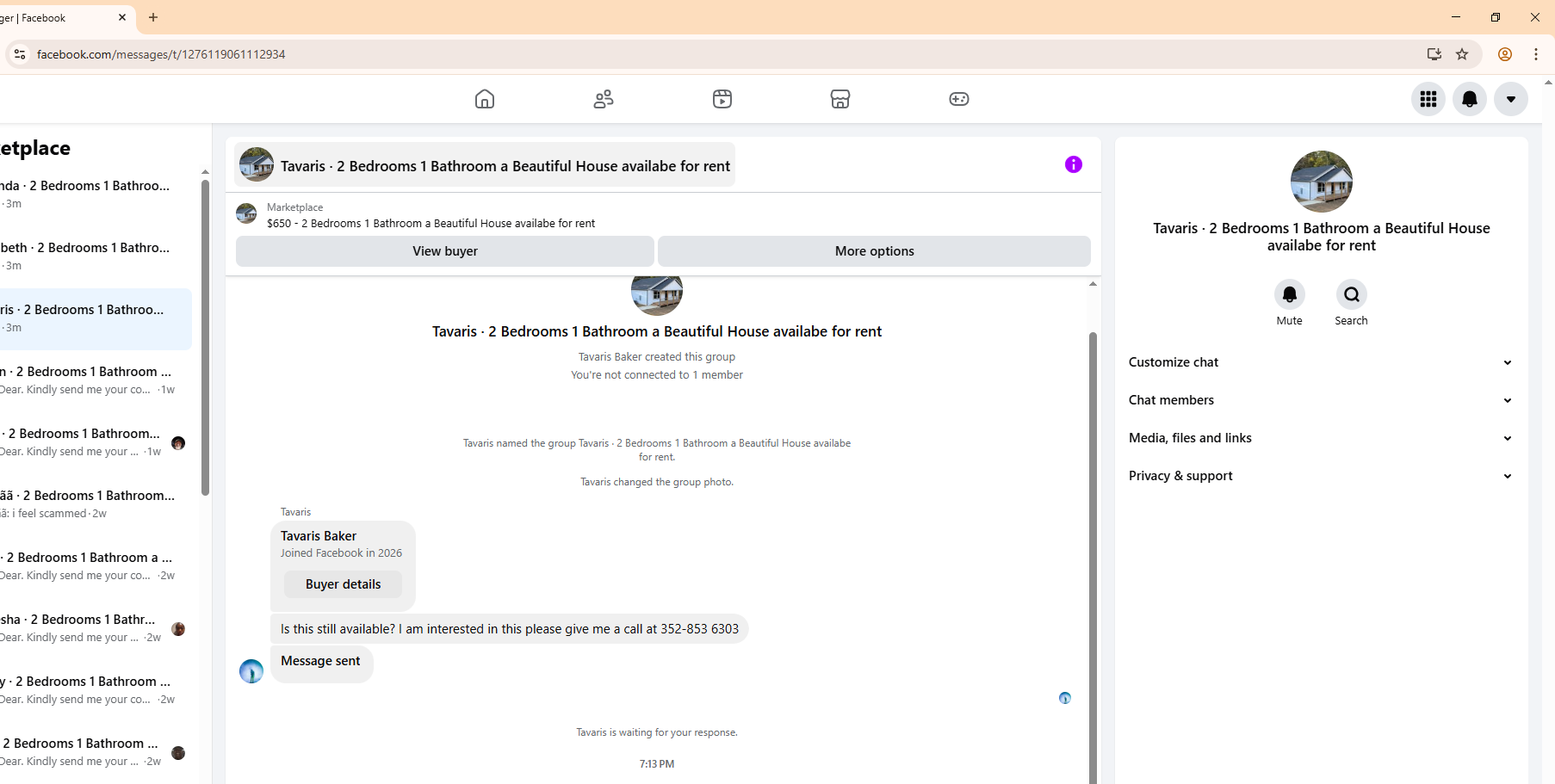Click seen-by avatar indicator in chat
Screen dimensions: 1555x784
(1065, 698)
